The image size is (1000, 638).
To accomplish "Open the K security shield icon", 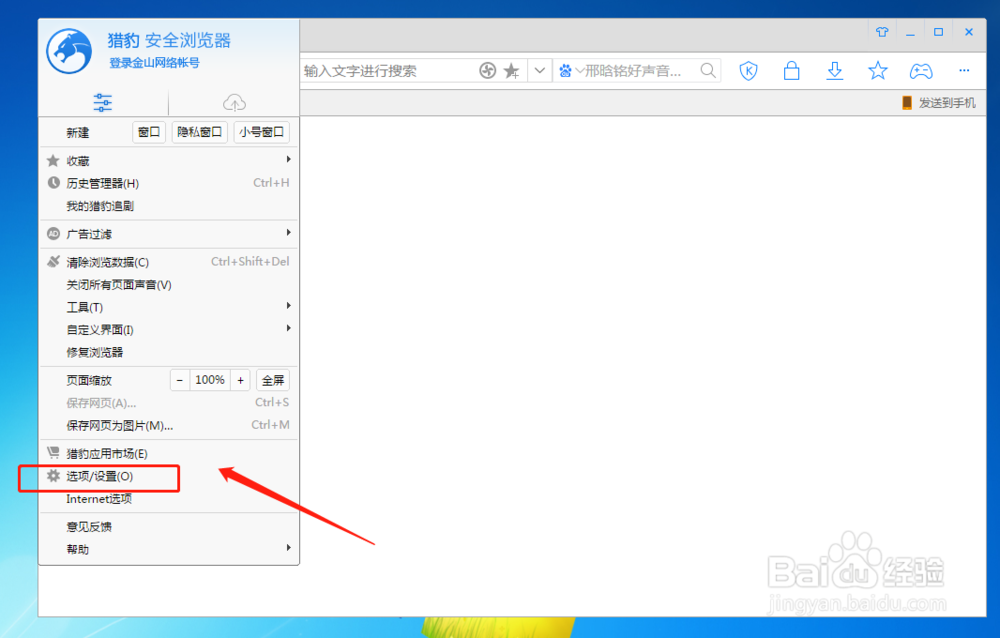I will click(x=748, y=70).
